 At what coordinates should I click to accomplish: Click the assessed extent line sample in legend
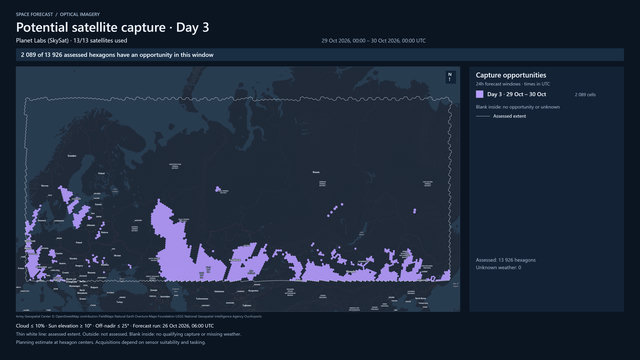483,116
